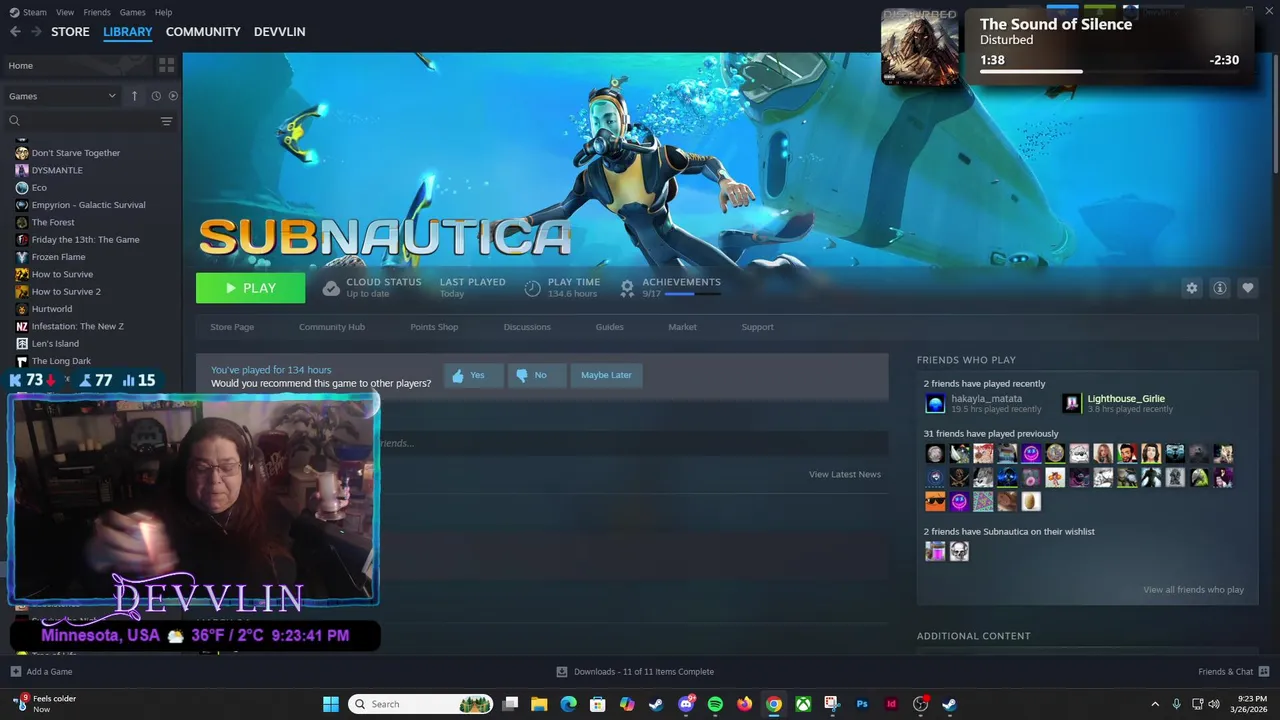Open advanced filter options icon in sidebar
The image size is (1280, 720).
(166, 121)
